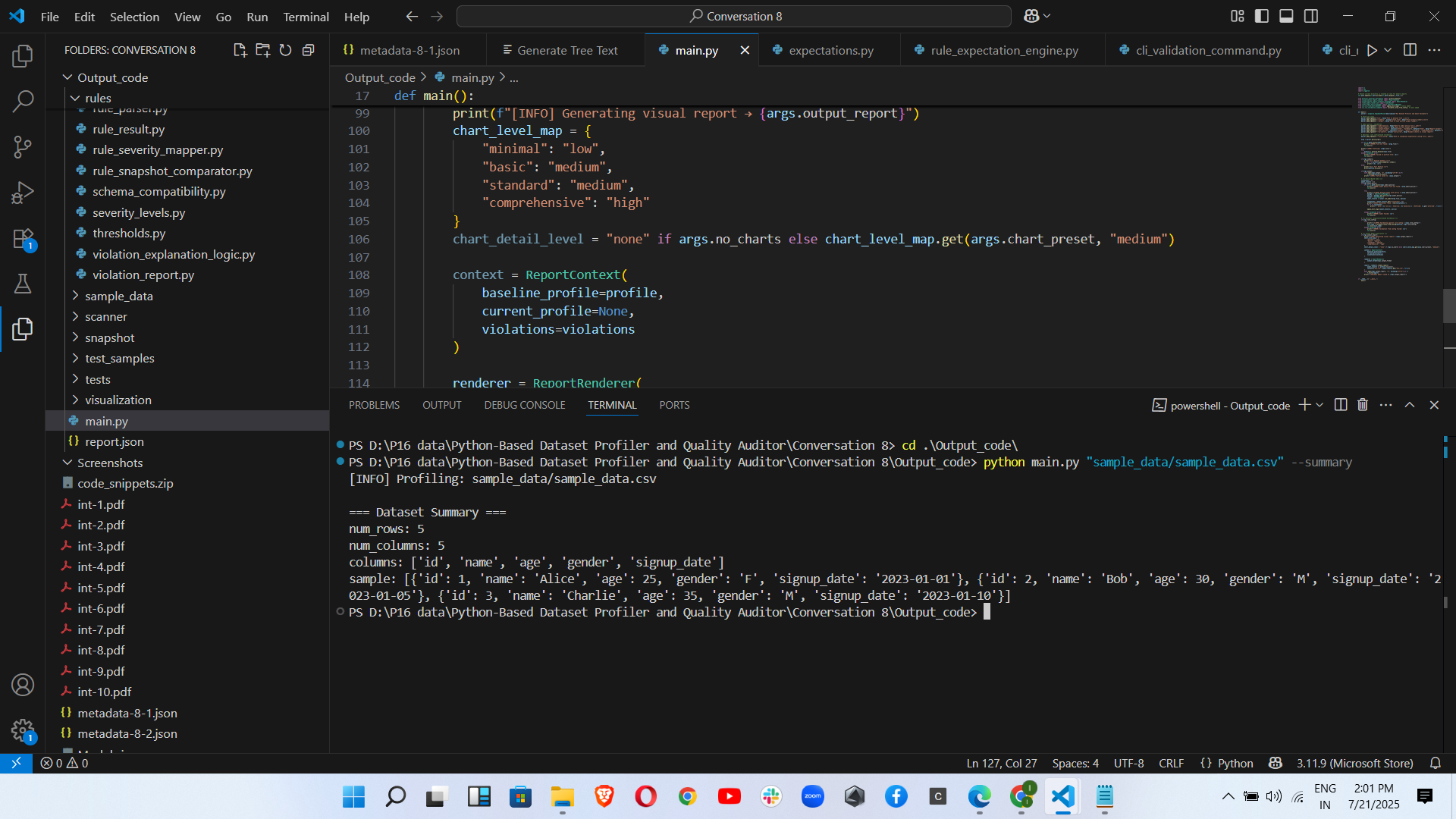Open the Manage gear menu
1456x819 pixels.
click(23, 731)
